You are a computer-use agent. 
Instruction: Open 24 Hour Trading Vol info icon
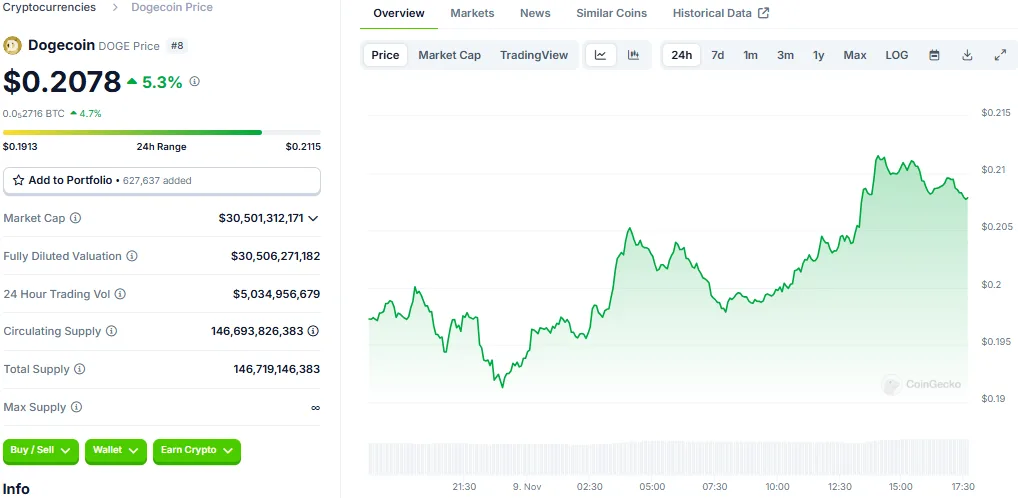120,294
